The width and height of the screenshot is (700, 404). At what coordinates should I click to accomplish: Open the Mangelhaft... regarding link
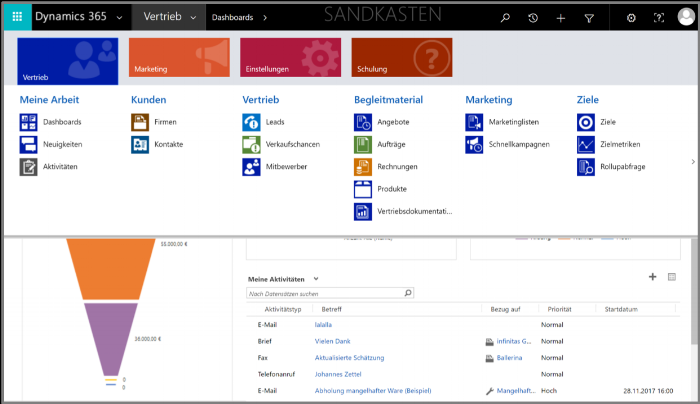click(516, 391)
